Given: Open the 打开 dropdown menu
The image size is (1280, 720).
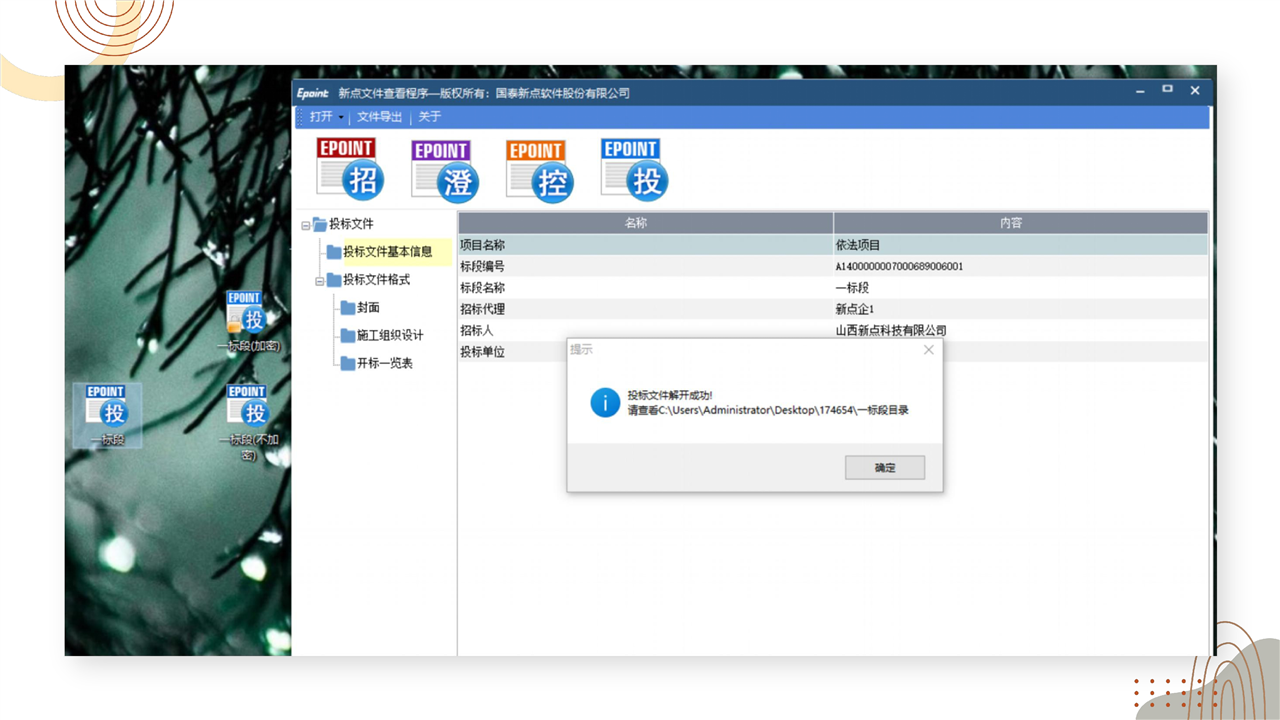Looking at the screenshot, I should point(326,117).
